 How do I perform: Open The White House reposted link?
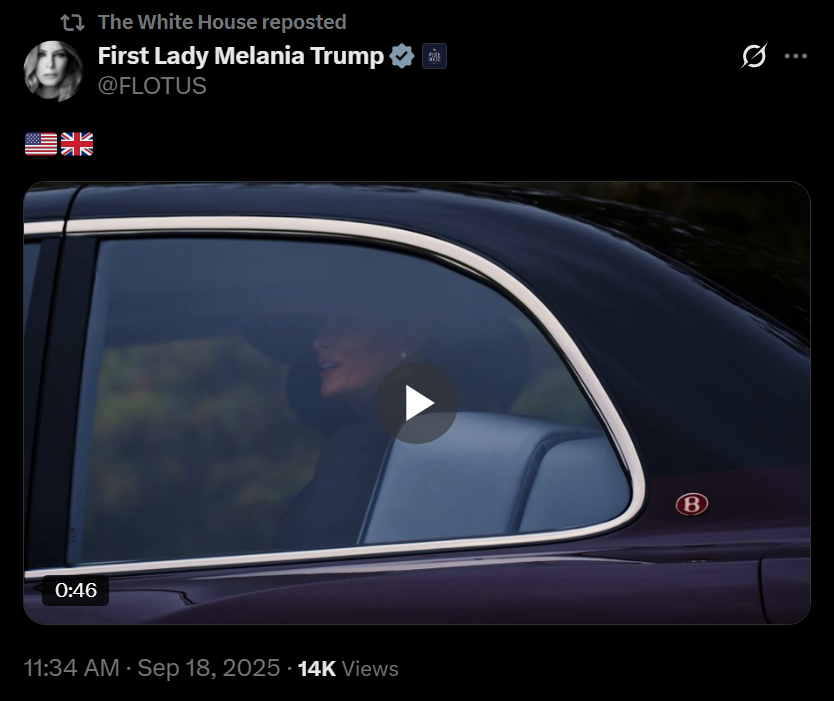tap(222, 22)
